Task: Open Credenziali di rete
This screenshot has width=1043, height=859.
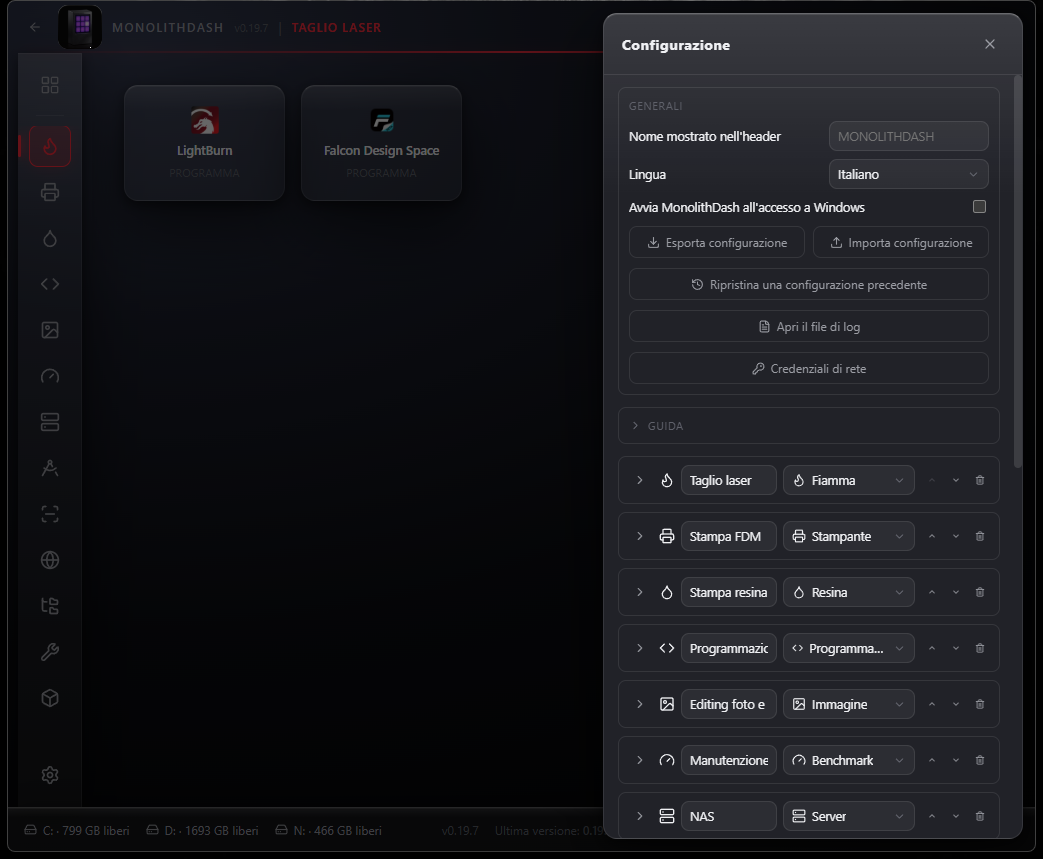Action: click(x=809, y=369)
